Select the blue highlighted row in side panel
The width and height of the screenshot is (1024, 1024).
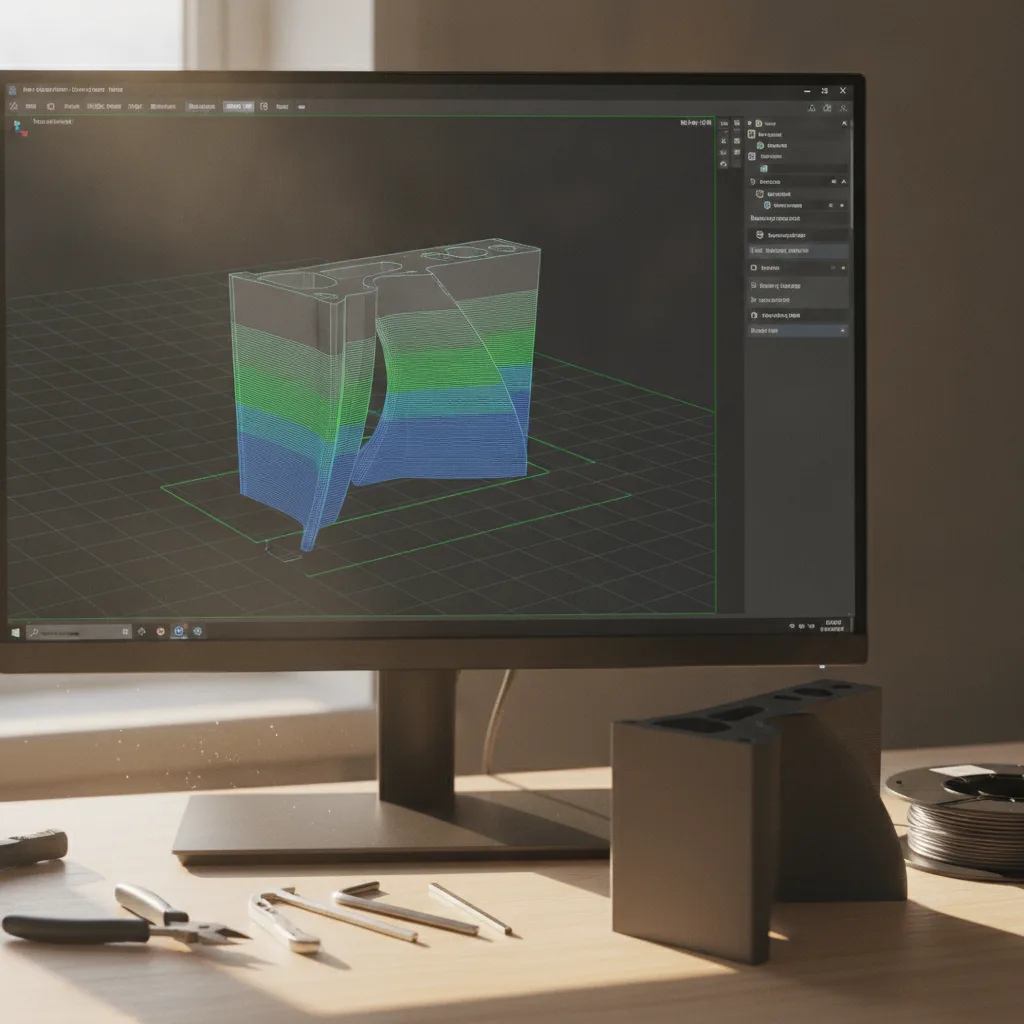tap(798, 251)
